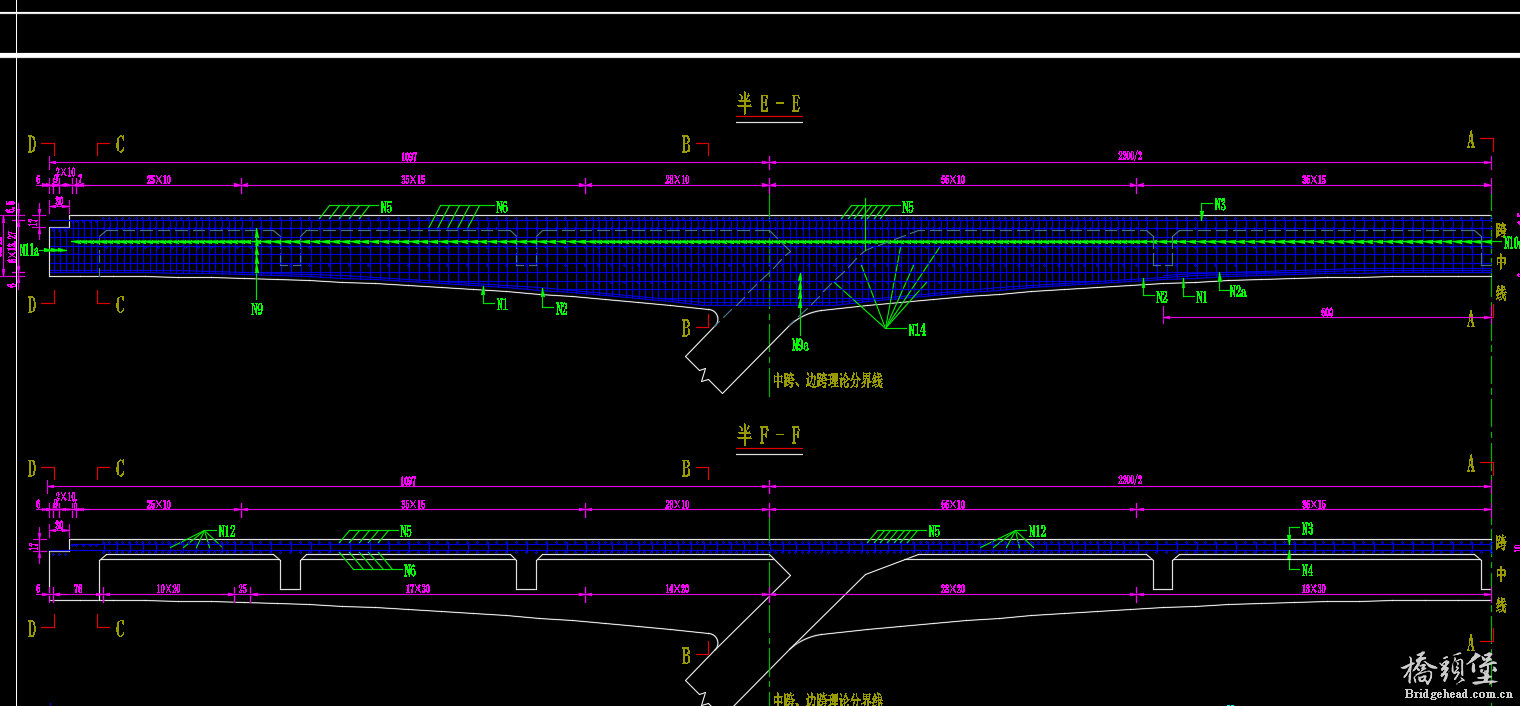1520x706 pixels.
Task: Select the N3 label in 半 E-E
Action: [1220, 204]
